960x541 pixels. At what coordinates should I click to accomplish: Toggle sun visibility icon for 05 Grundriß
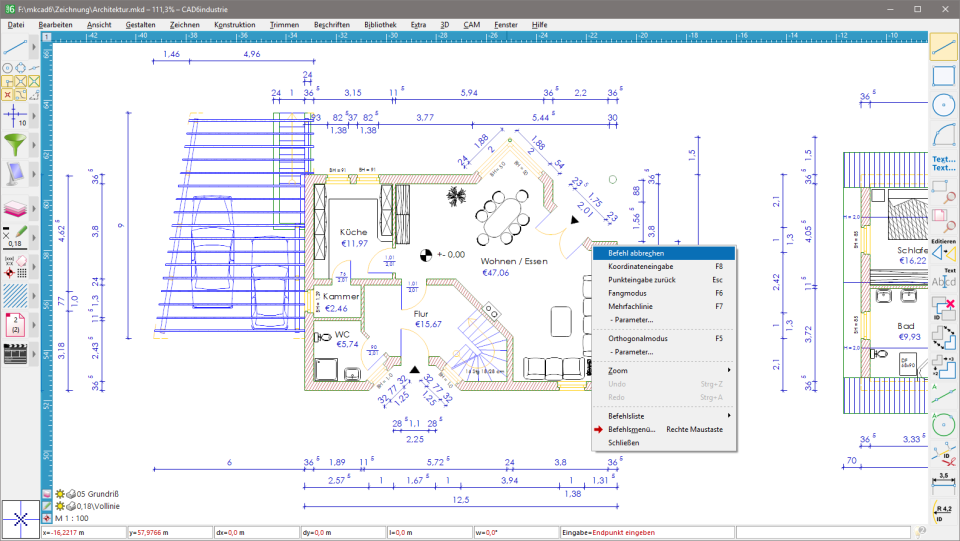(60, 494)
